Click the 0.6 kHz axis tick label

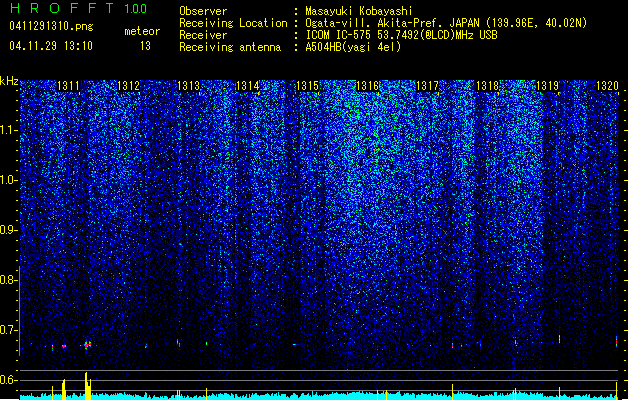(9, 380)
